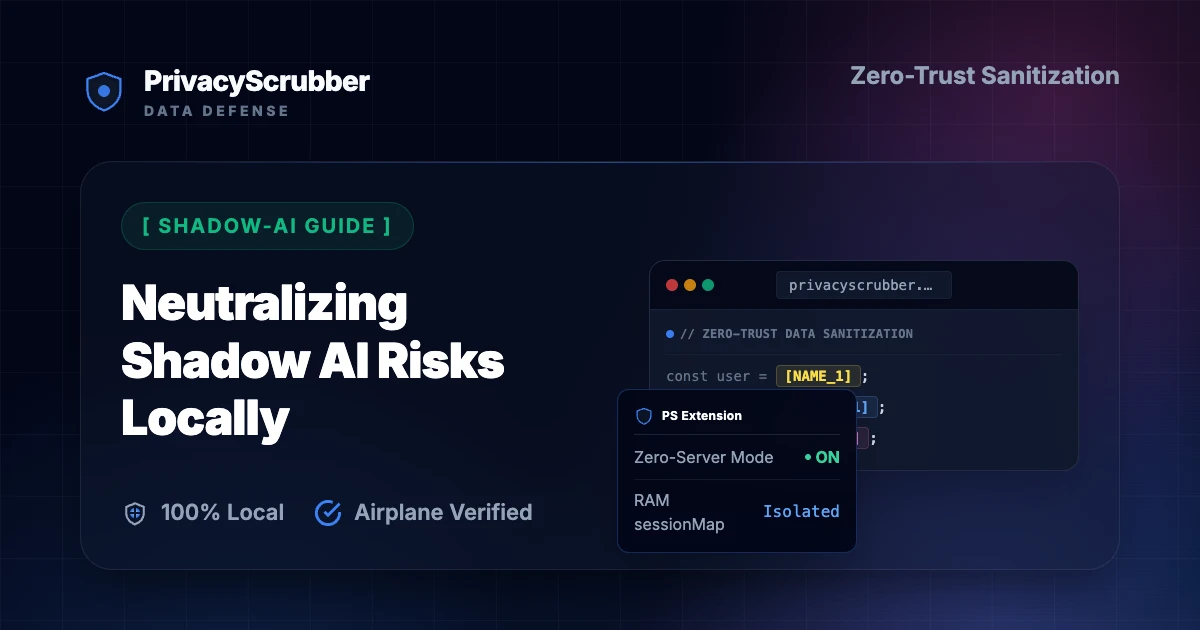
Task: Click the RAM sessionMap label
Action: click(679, 512)
